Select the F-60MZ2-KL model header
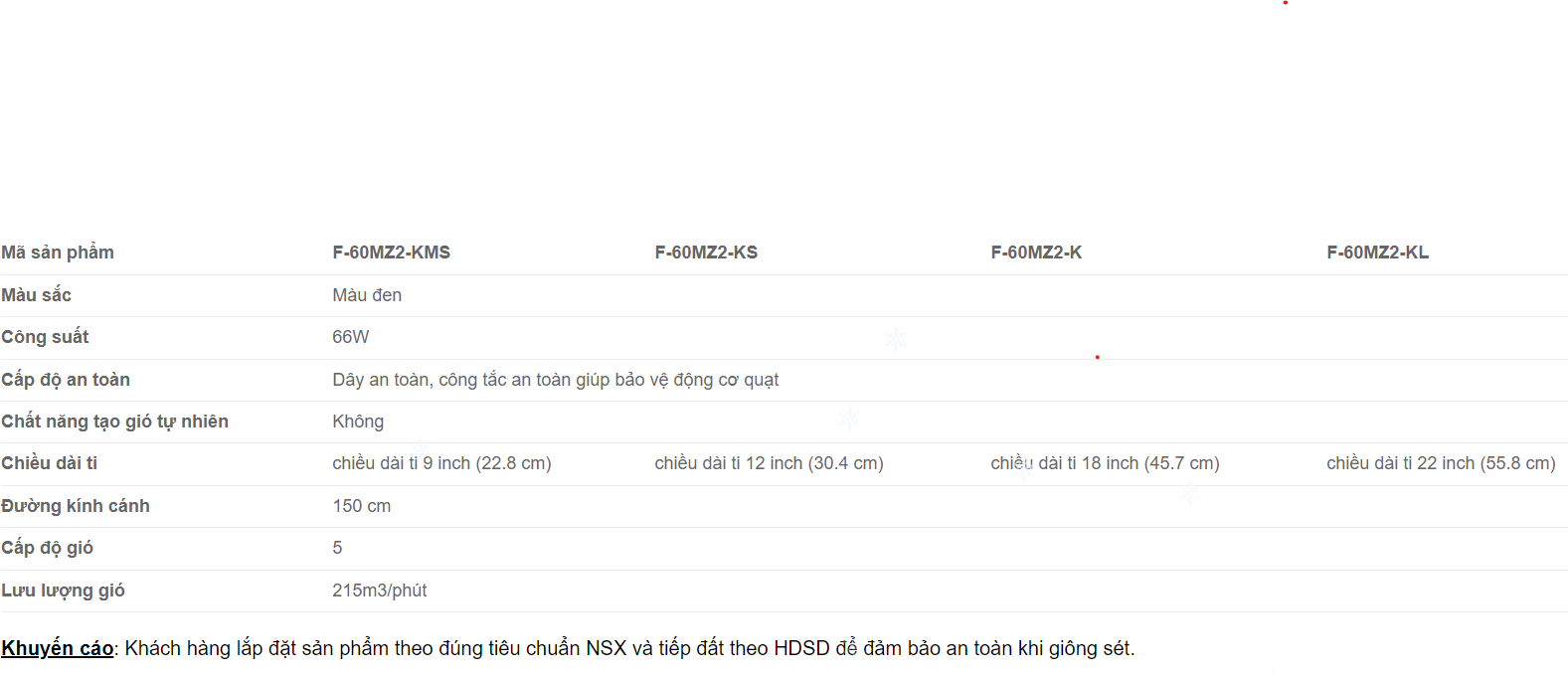 (x=1377, y=253)
